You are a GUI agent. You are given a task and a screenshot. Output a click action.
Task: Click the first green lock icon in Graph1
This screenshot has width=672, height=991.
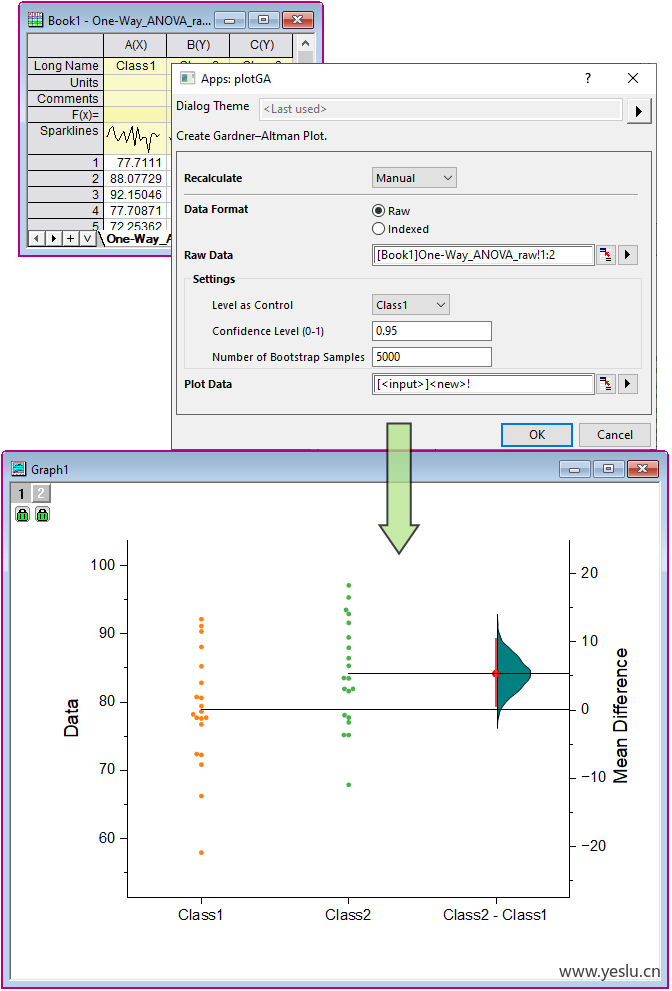pyautogui.click(x=23, y=514)
